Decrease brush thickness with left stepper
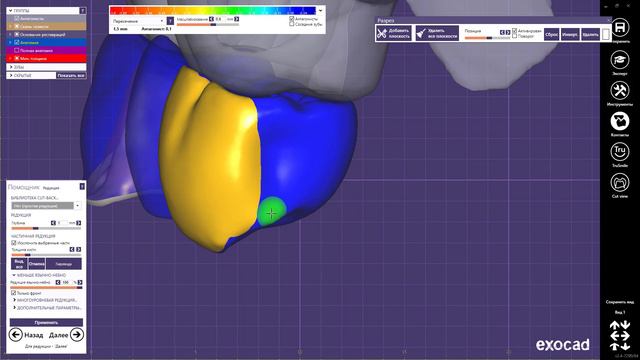The height and width of the screenshot is (360, 640). coord(72,249)
